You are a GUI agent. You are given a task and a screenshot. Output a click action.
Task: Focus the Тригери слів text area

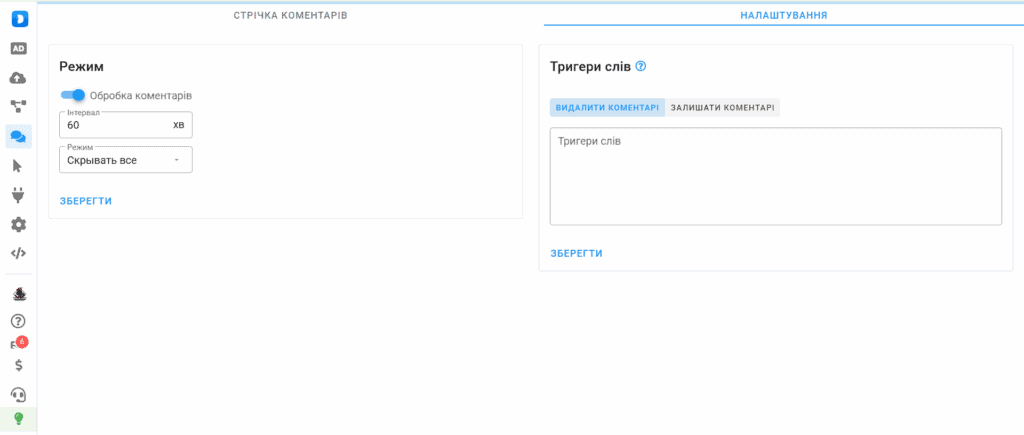[x=776, y=176]
